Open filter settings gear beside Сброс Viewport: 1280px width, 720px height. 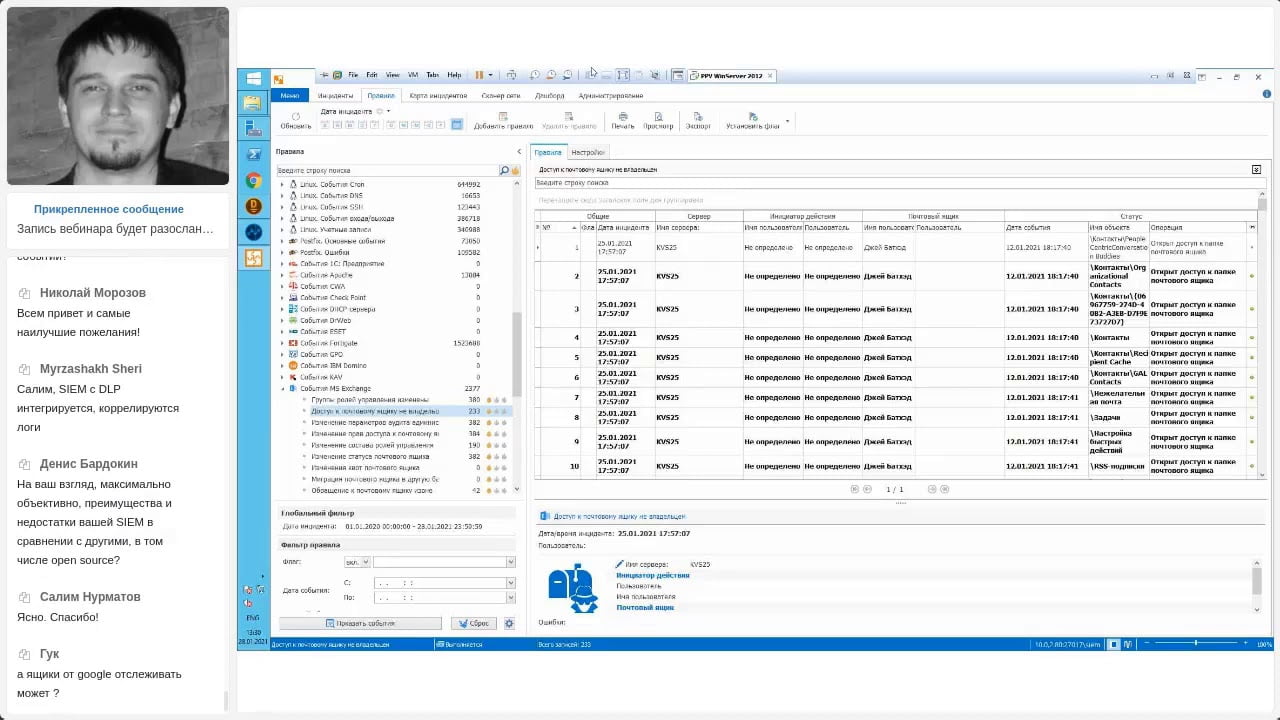509,623
